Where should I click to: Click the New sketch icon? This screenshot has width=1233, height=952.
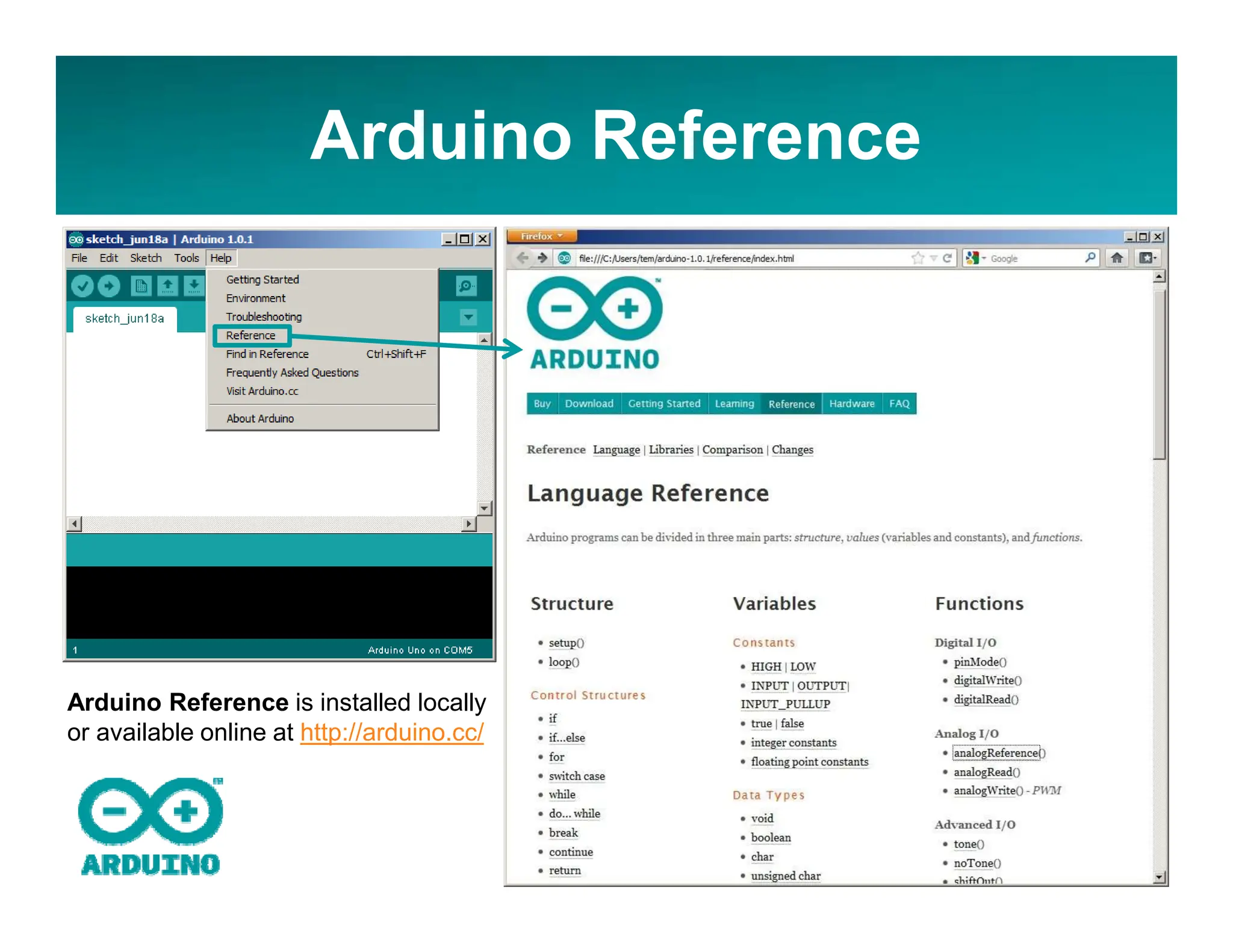pyautogui.click(x=141, y=286)
